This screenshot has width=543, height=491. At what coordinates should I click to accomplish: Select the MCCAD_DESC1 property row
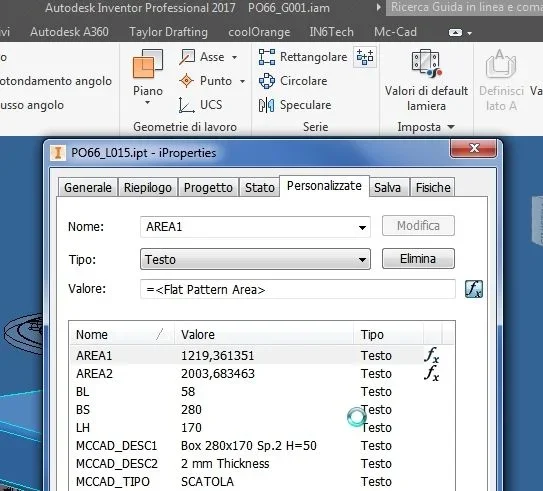(262, 445)
